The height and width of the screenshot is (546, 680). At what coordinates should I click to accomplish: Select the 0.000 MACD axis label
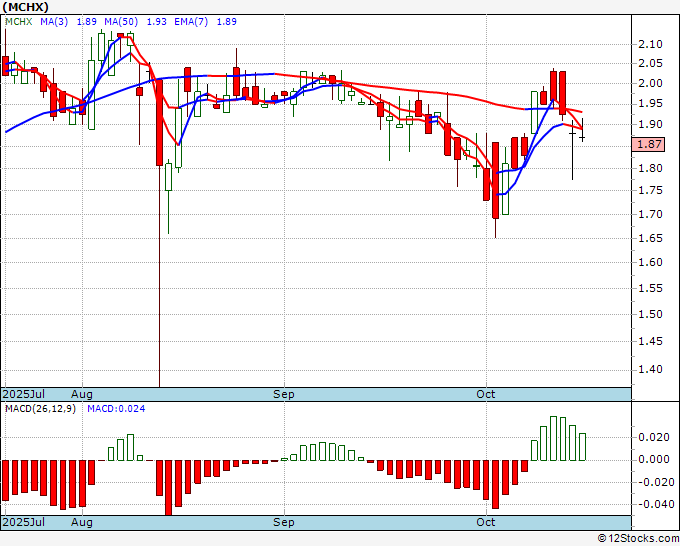[x=654, y=459]
